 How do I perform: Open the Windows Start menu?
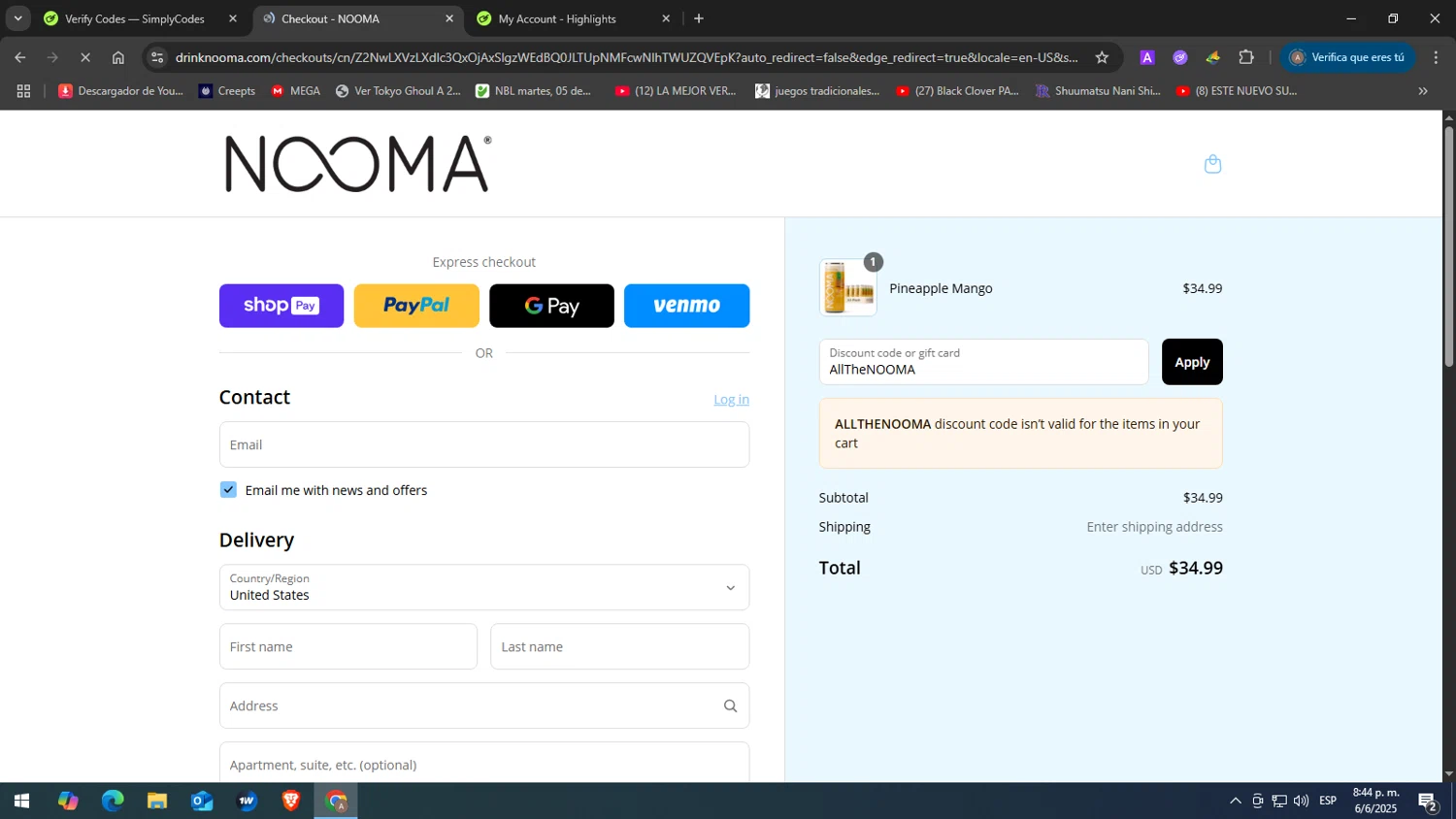tap(21, 801)
